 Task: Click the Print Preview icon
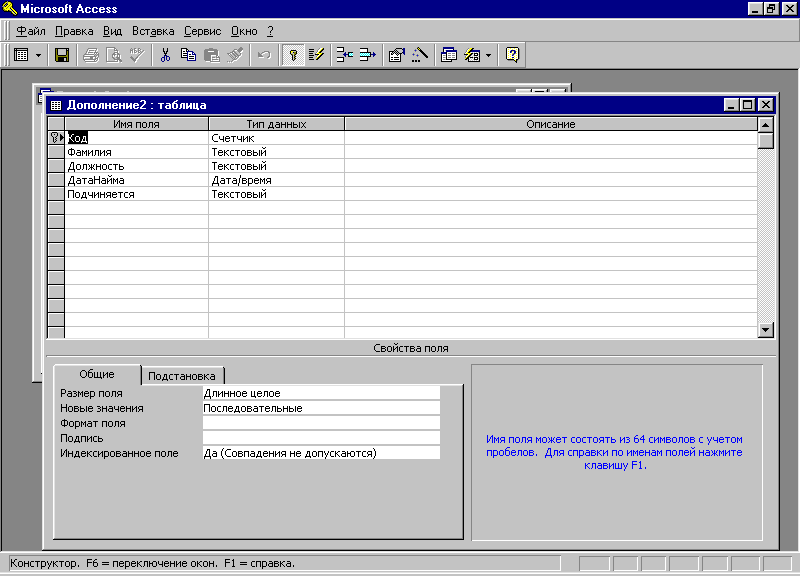point(114,55)
